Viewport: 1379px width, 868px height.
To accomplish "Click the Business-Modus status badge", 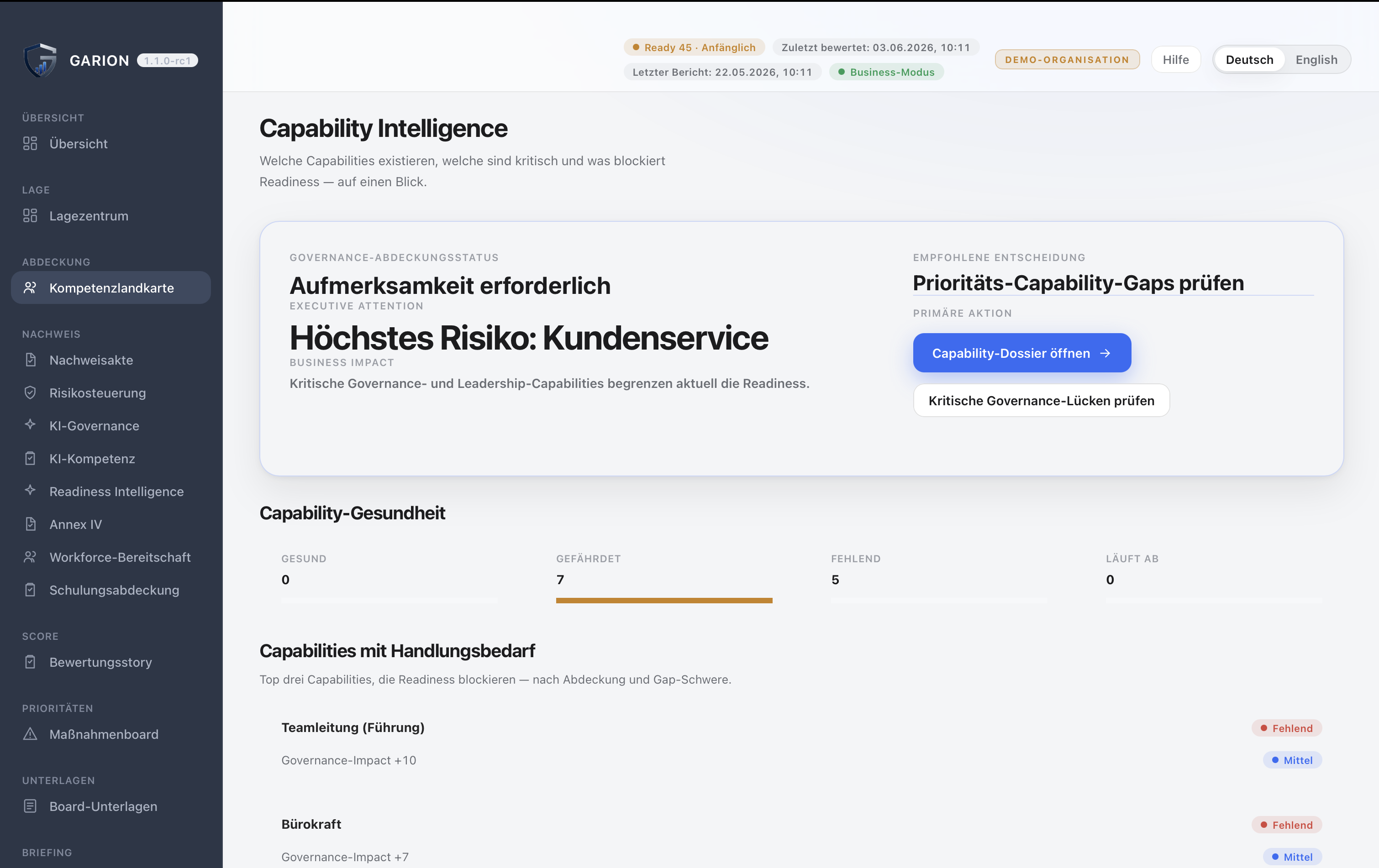I will [886, 72].
